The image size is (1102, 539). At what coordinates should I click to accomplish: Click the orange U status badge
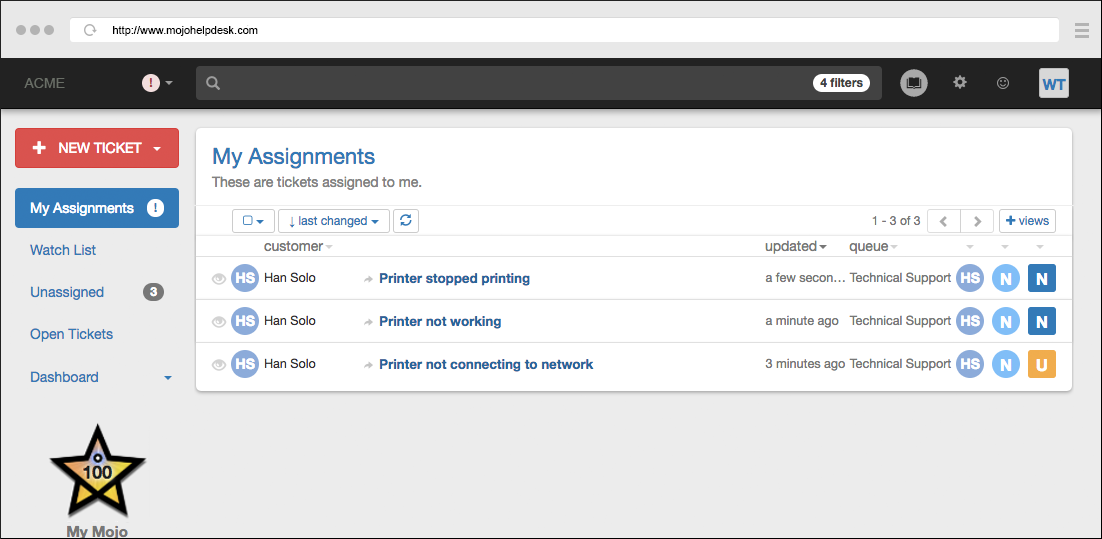[1041, 365]
